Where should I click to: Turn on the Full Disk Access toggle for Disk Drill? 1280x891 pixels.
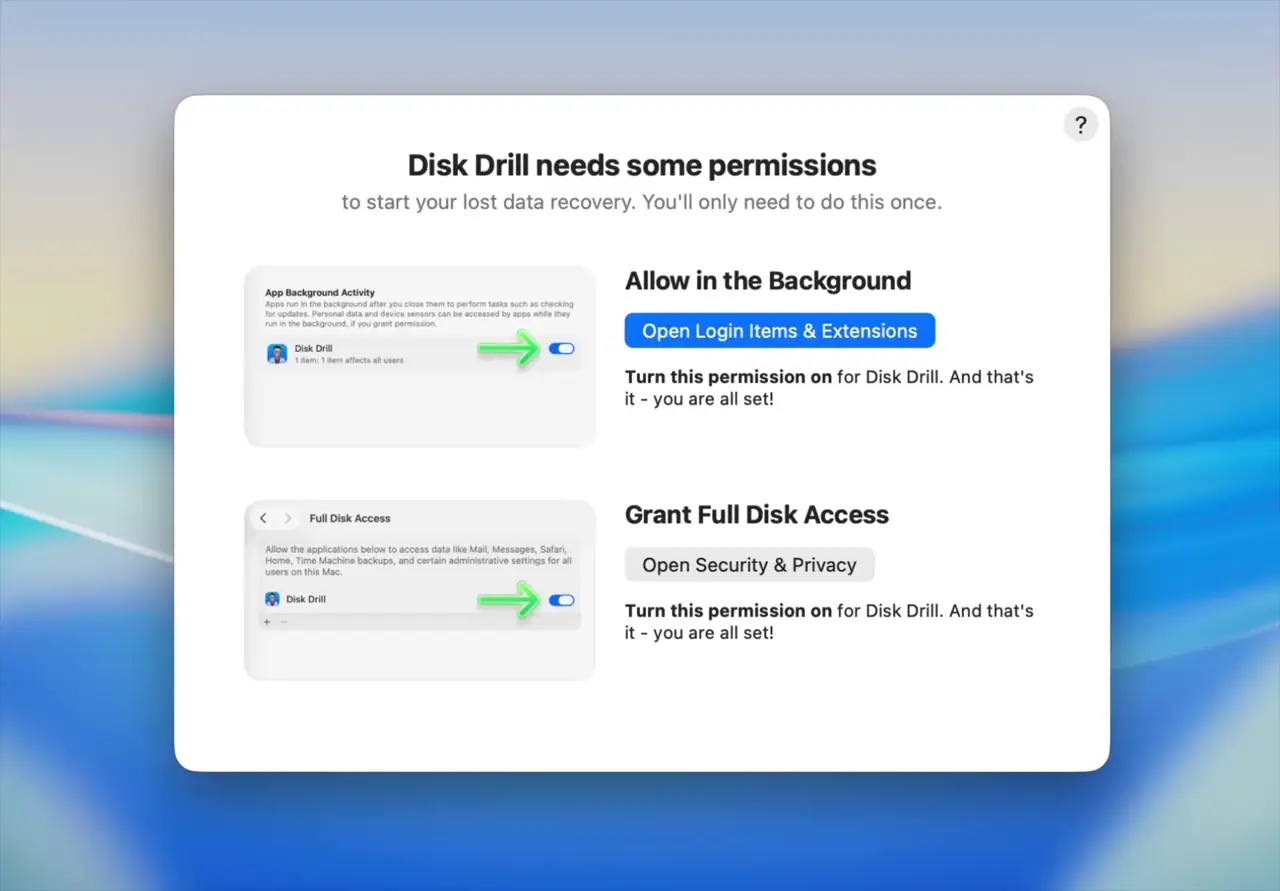(561, 599)
